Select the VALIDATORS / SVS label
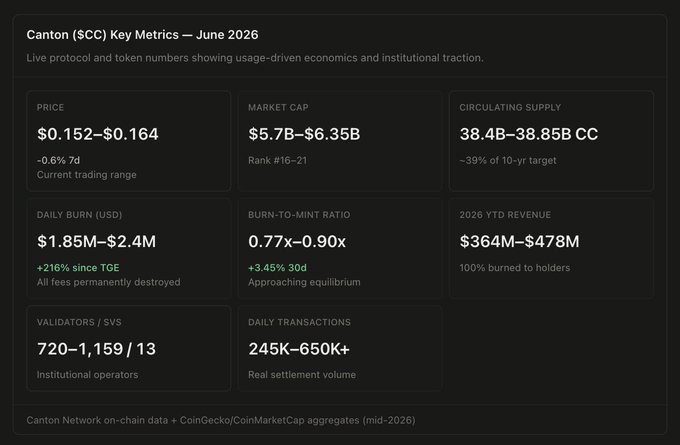The width and height of the screenshot is (680, 445). 79,322
